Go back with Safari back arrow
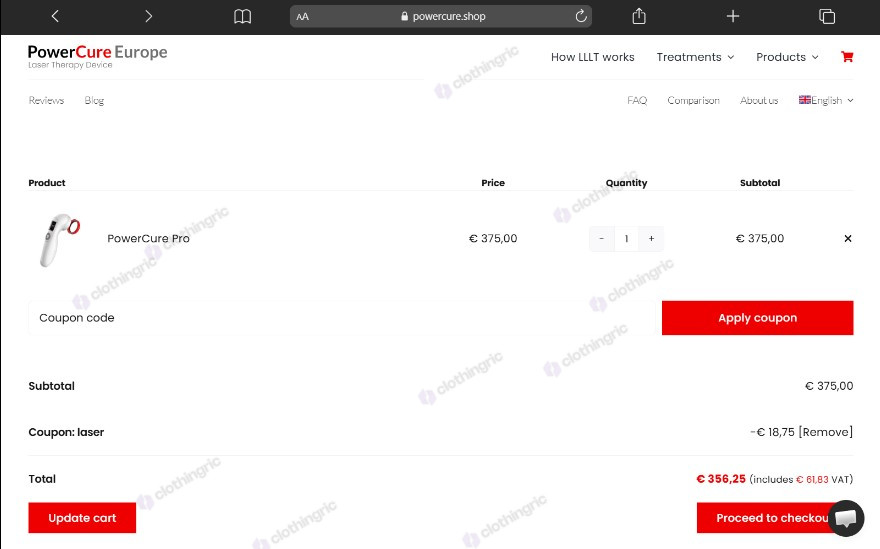The image size is (880, 549). 54,16
